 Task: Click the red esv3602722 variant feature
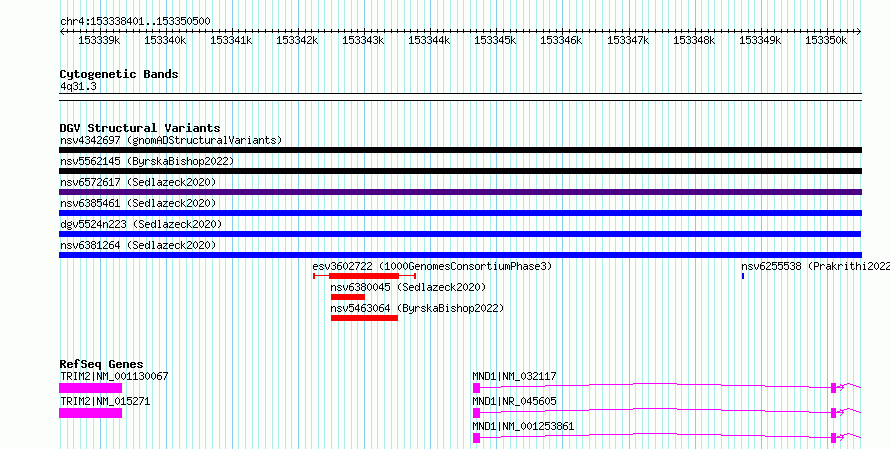click(364, 276)
